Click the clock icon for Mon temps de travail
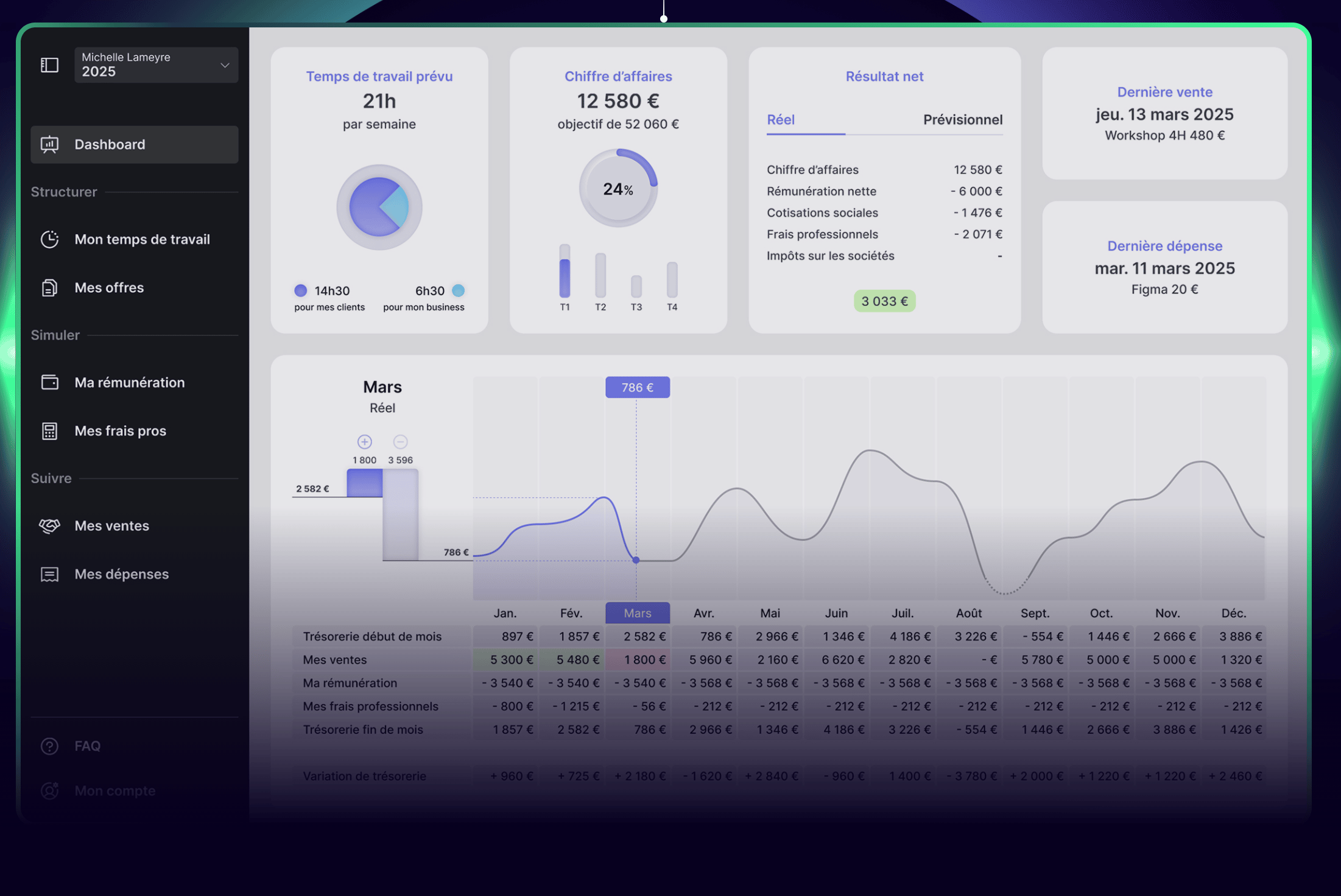The width and height of the screenshot is (1341, 896). click(49, 239)
